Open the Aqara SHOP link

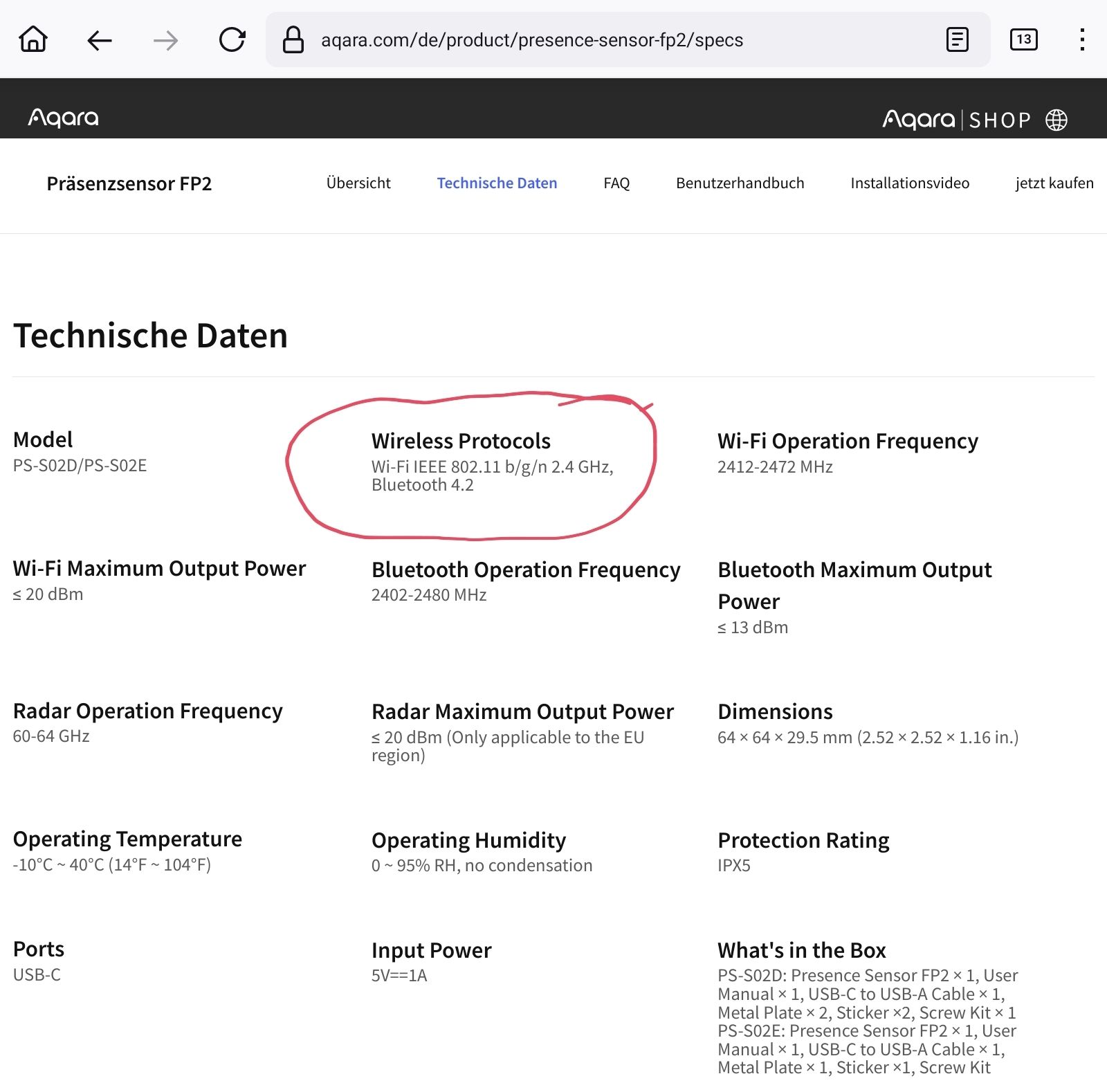pyautogui.click(x=957, y=120)
